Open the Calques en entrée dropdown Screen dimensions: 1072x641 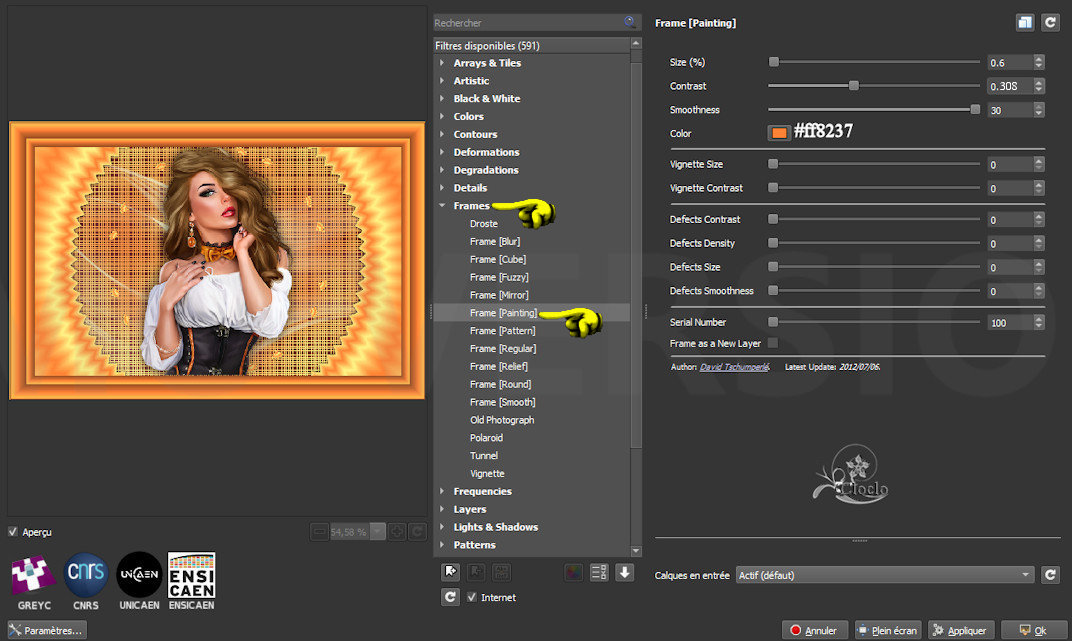coord(885,575)
